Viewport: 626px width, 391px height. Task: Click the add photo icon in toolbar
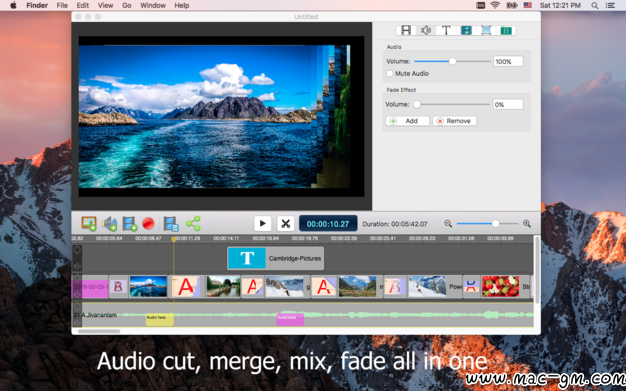[x=89, y=224]
